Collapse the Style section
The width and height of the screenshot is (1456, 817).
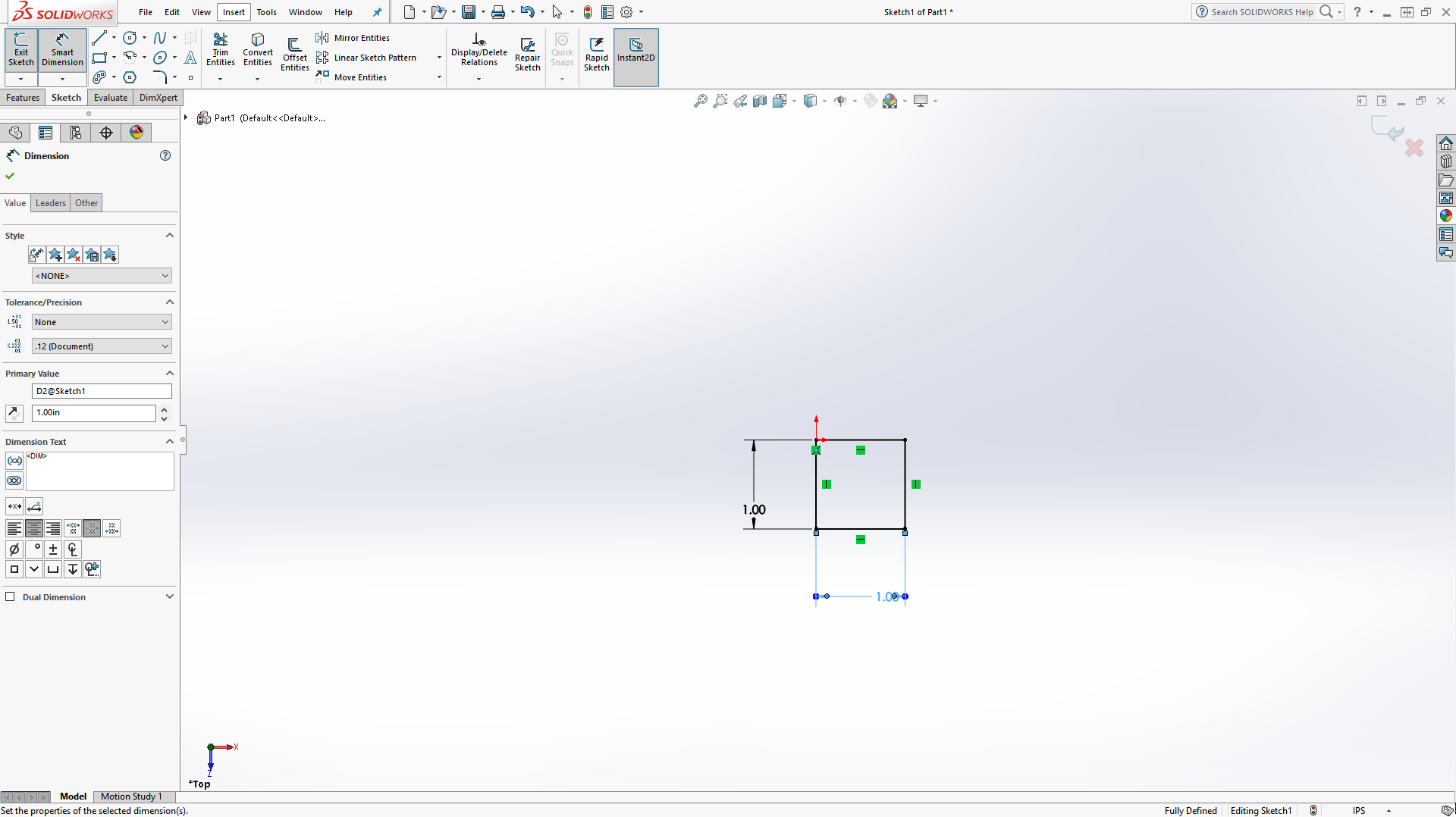click(x=170, y=236)
